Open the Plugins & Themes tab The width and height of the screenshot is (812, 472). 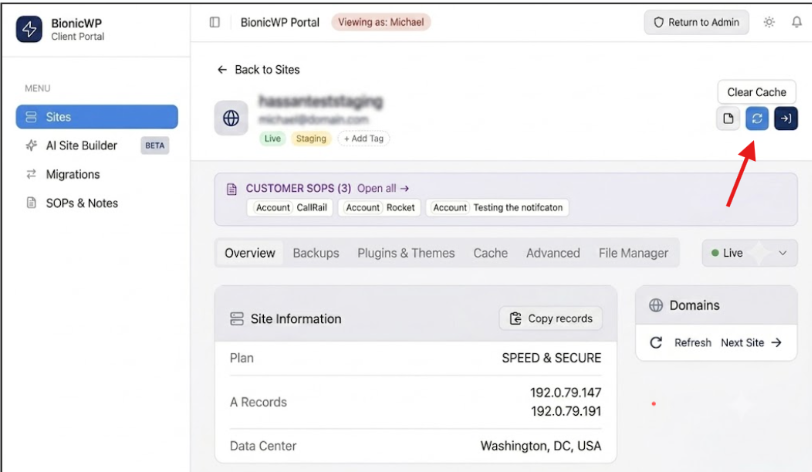(406, 253)
